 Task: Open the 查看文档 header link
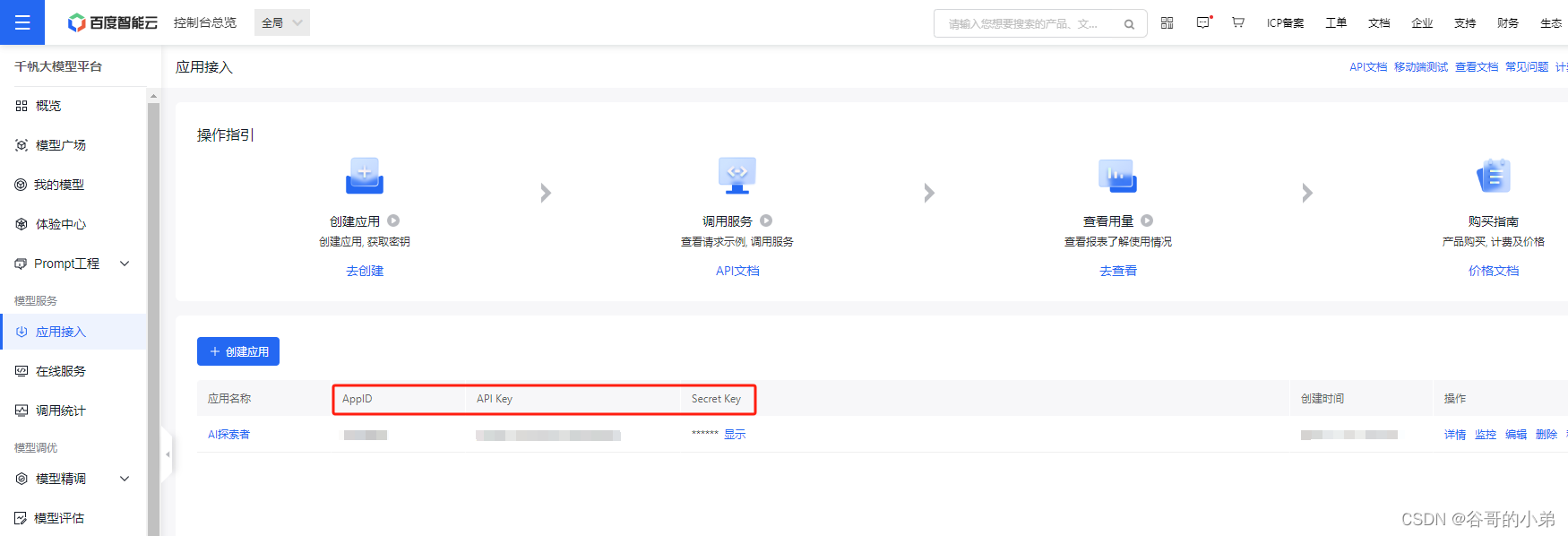coord(1477,67)
